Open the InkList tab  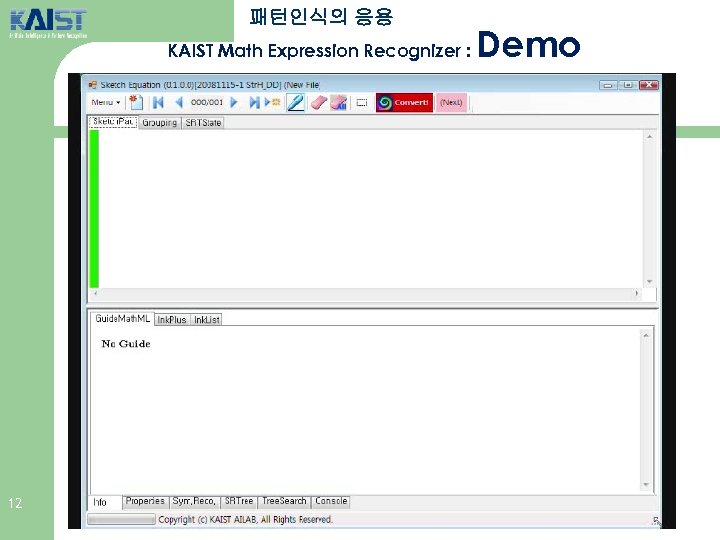207,320
